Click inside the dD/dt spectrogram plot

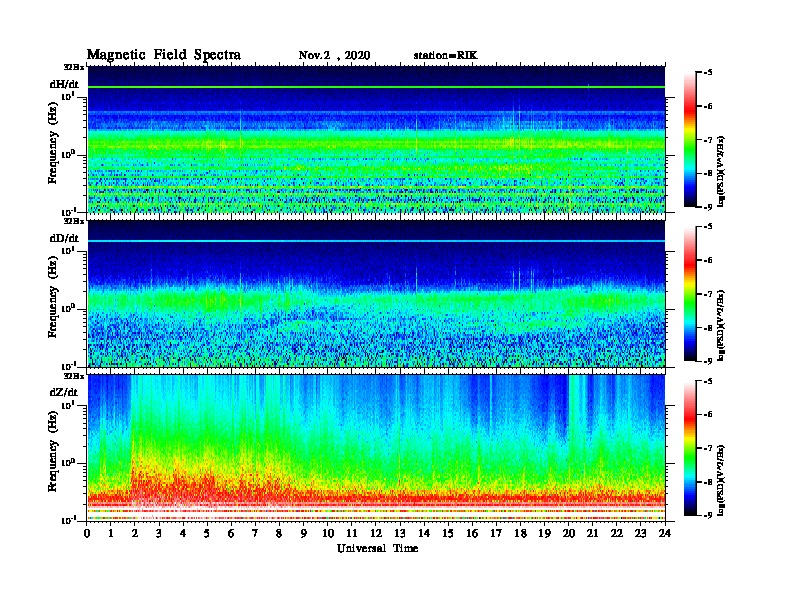pyautogui.click(x=376, y=294)
